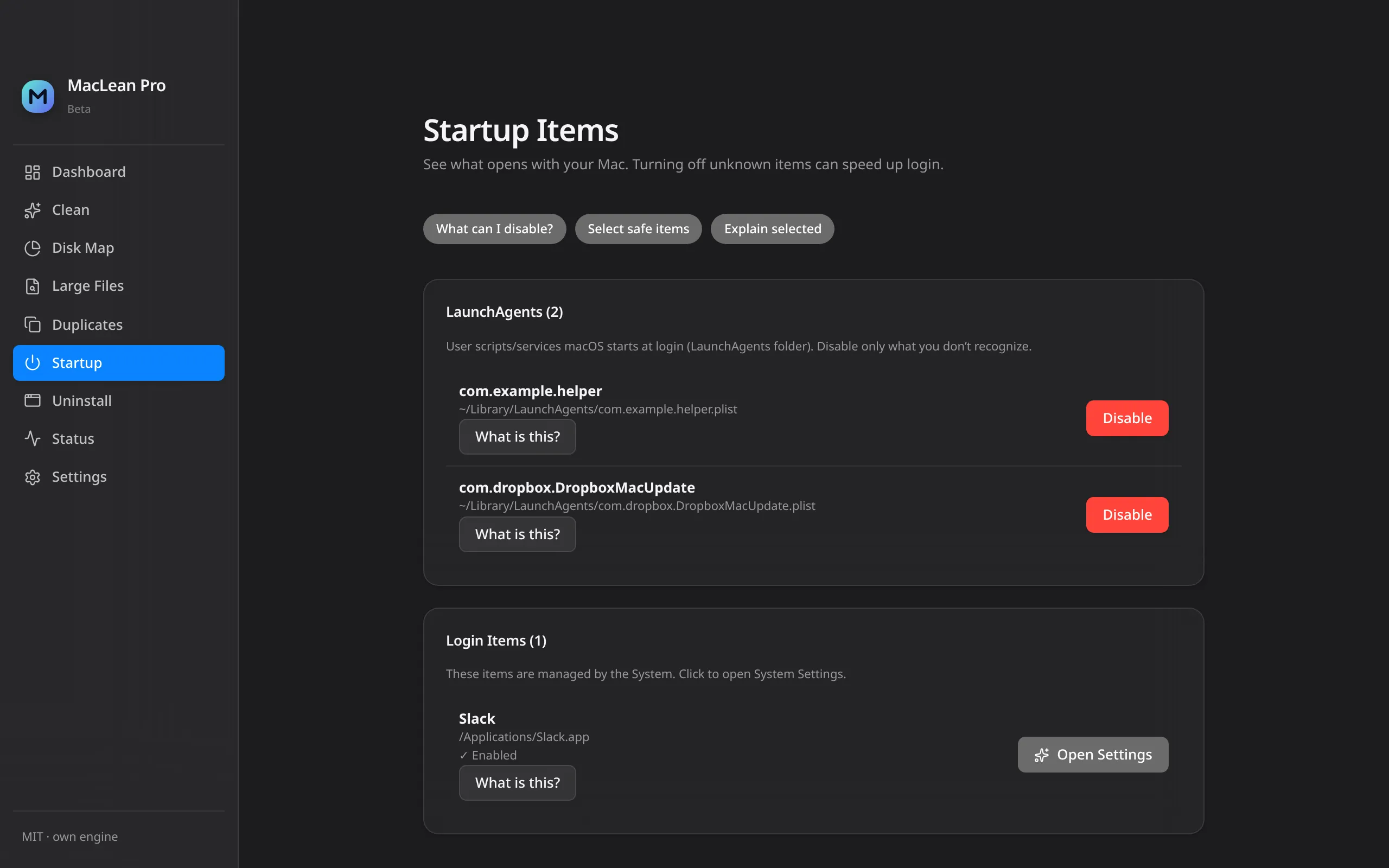Click the Startup power icon
Screen dimensions: 1389x868
click(x=33, y=363)
